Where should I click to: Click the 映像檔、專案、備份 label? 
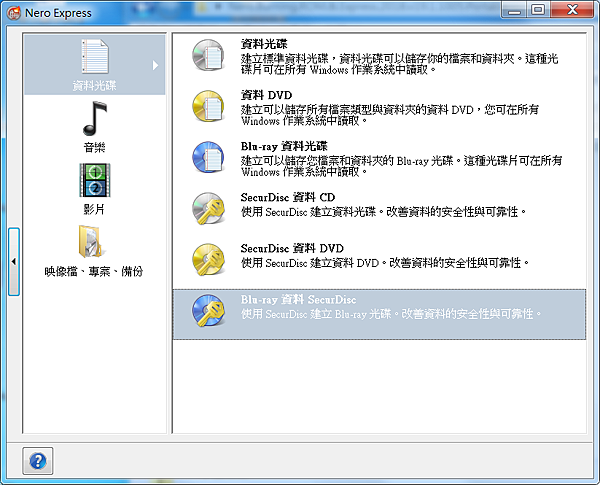[94, 271]
